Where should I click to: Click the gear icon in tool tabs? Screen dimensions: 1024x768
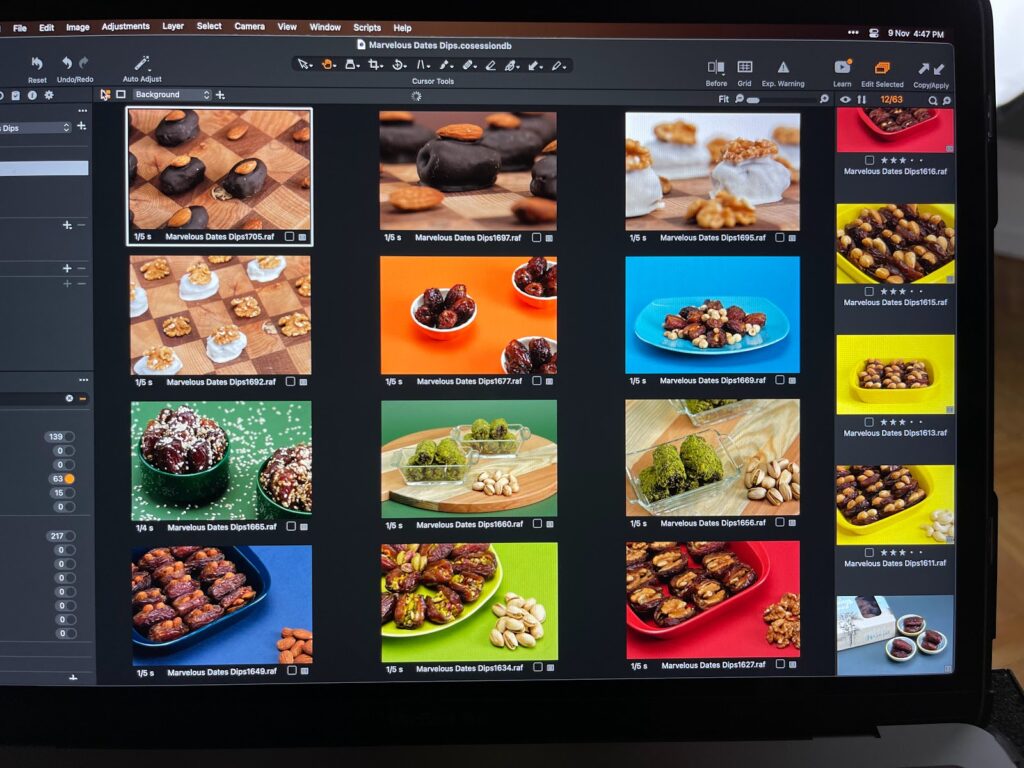click(x=48, y=95)
